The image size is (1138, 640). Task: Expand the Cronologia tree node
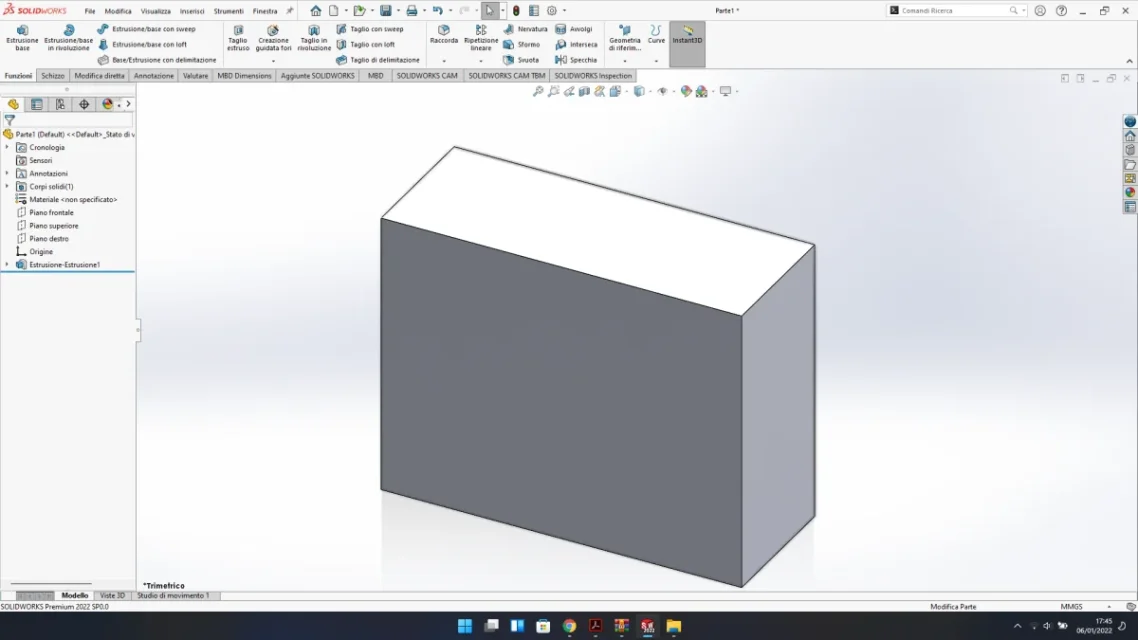click(x=7, y=147)
